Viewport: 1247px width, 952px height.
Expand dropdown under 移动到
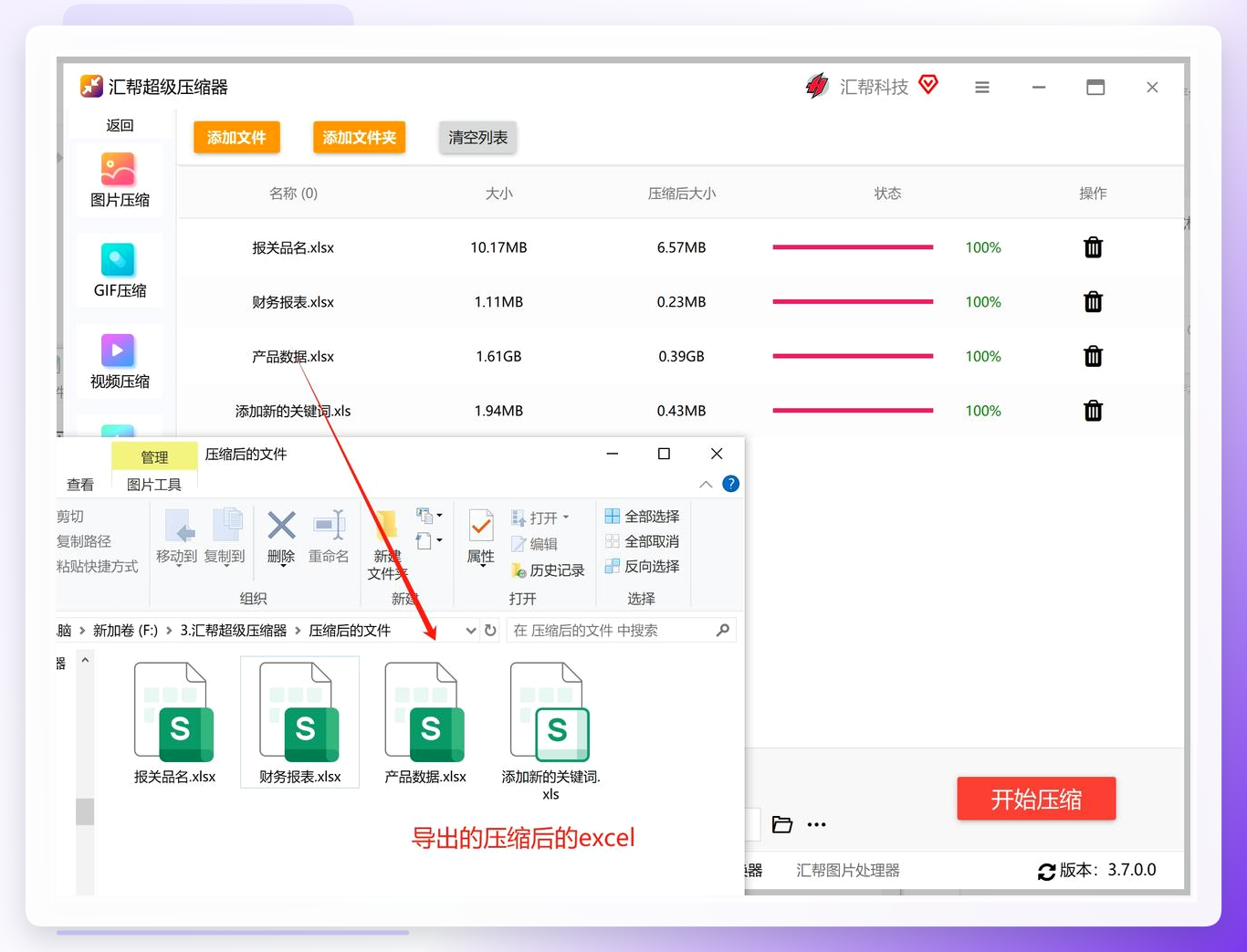click(x=177, y=567)
